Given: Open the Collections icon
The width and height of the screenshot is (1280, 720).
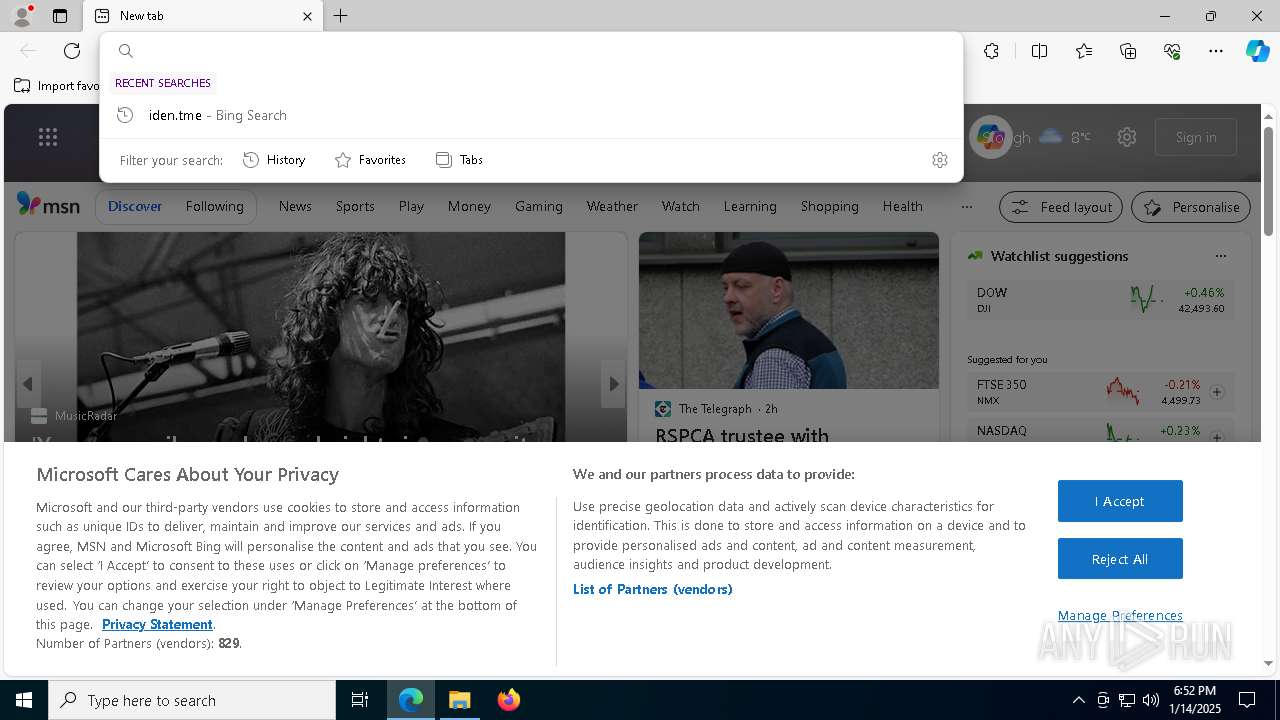Looking at the screenshot, I should (1128, 51).
